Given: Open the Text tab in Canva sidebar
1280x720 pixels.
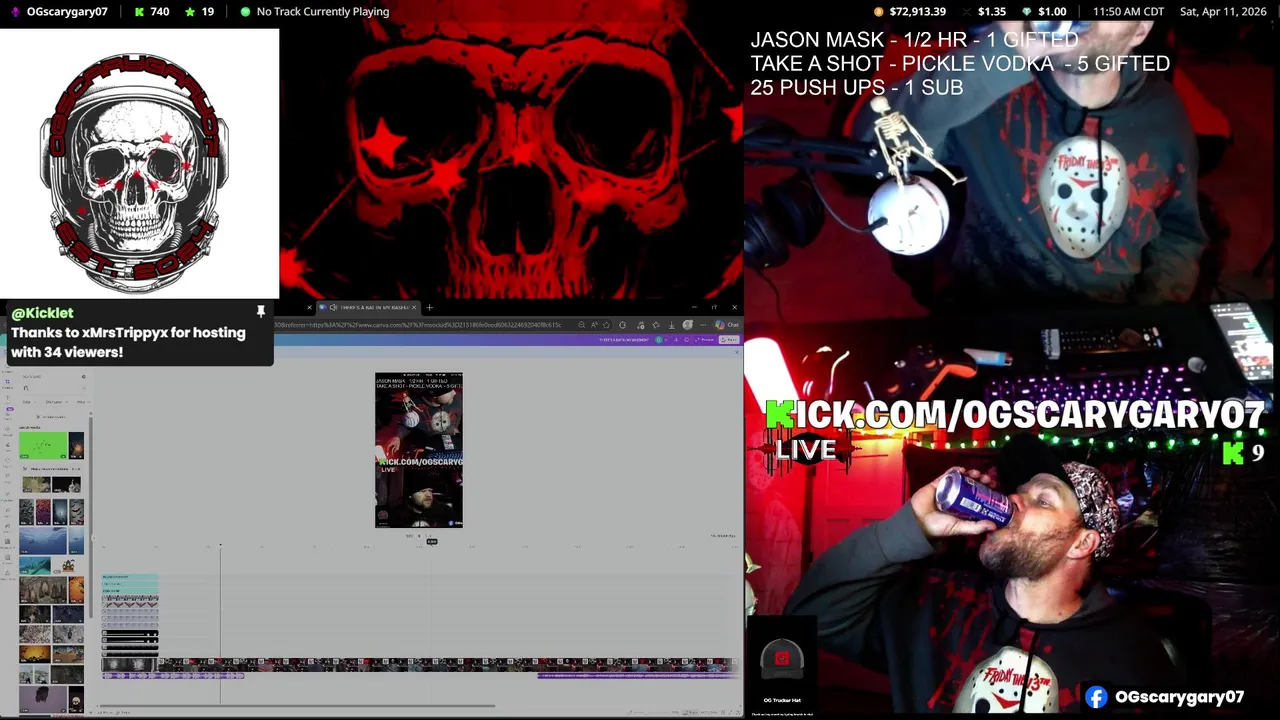Looking at the screenshot, I should (8, 399).
